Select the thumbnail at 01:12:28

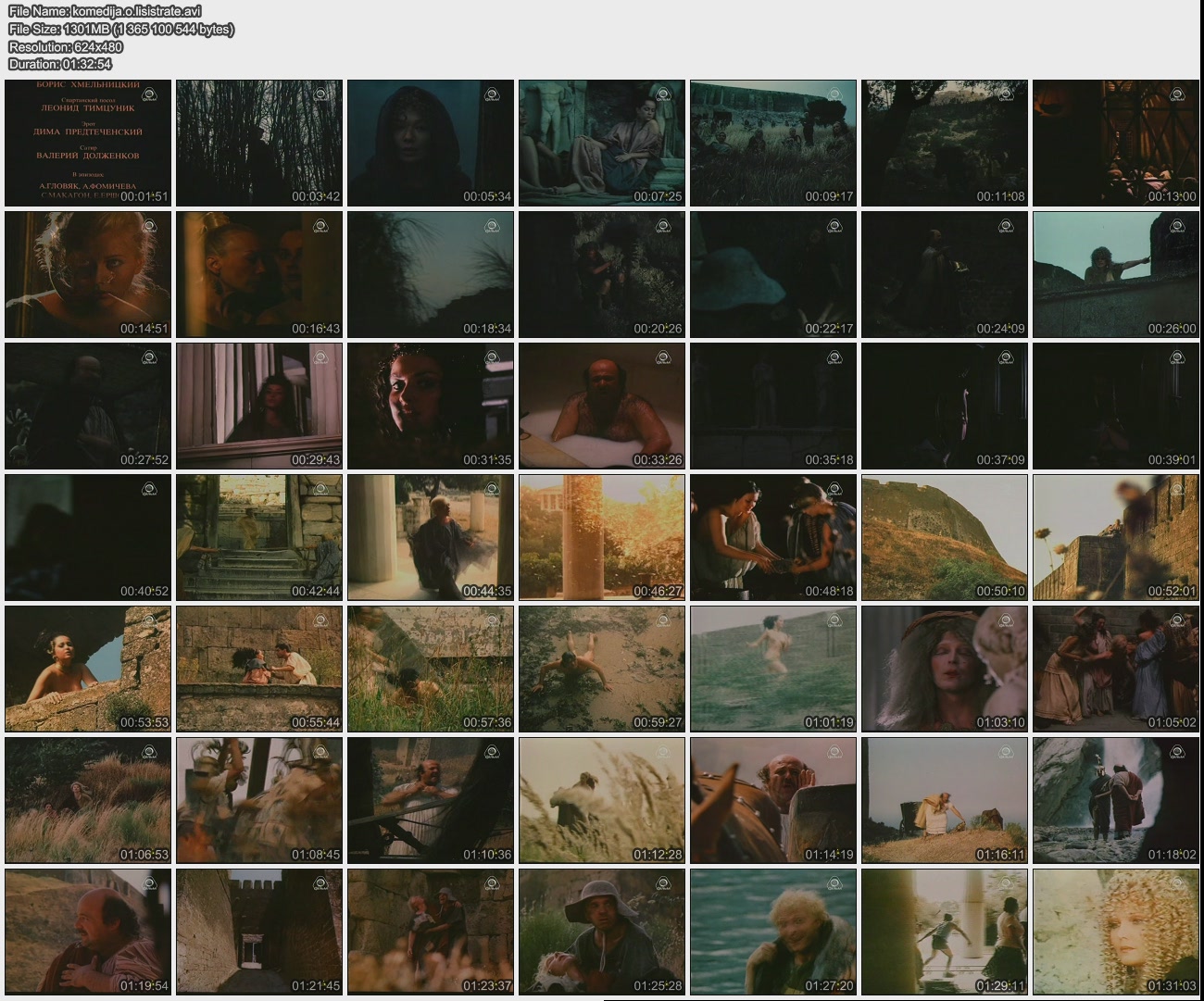(602, 800)
